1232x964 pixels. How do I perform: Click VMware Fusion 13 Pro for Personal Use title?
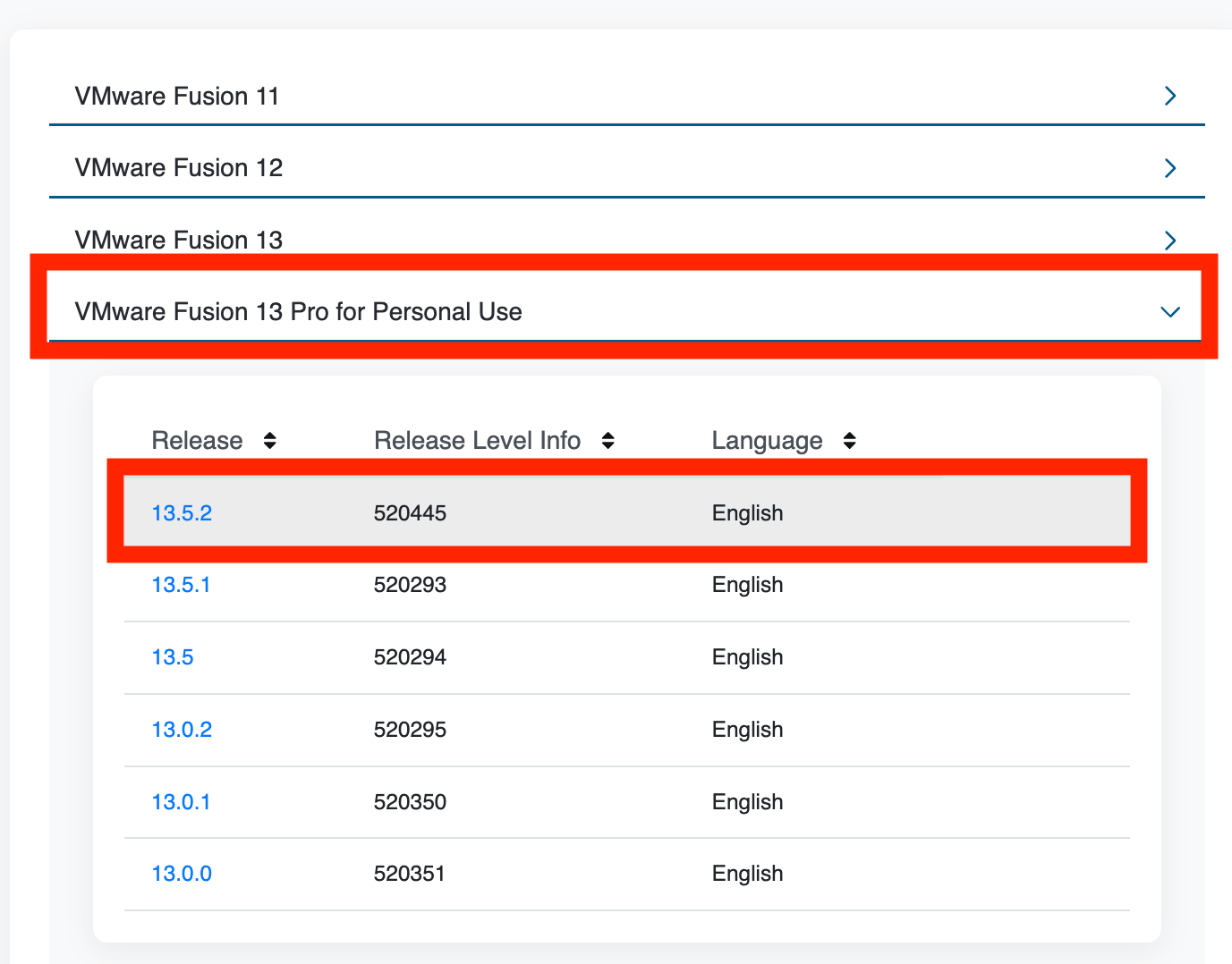click(298, 312)
